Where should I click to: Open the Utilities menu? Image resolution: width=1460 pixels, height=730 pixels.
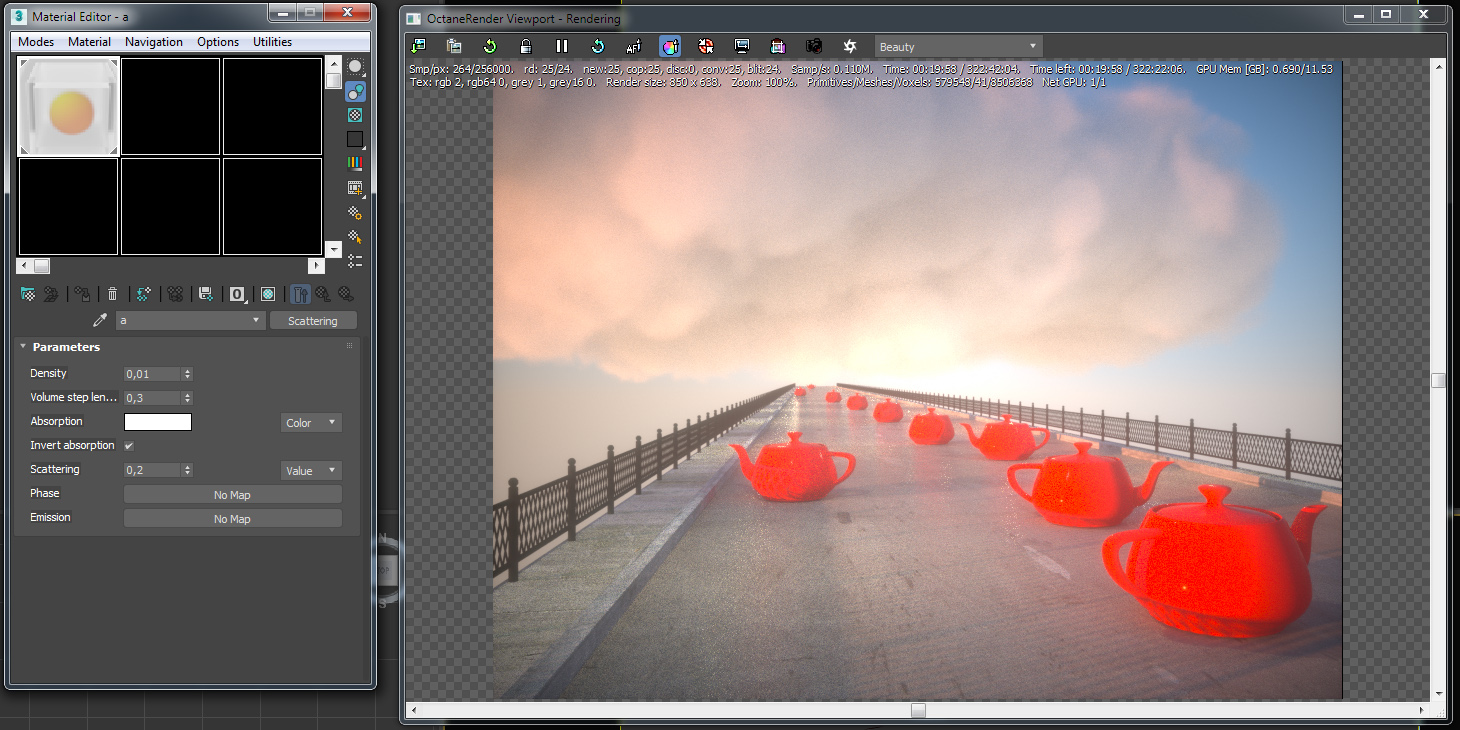pyautogui.click(x=272, y=42)
